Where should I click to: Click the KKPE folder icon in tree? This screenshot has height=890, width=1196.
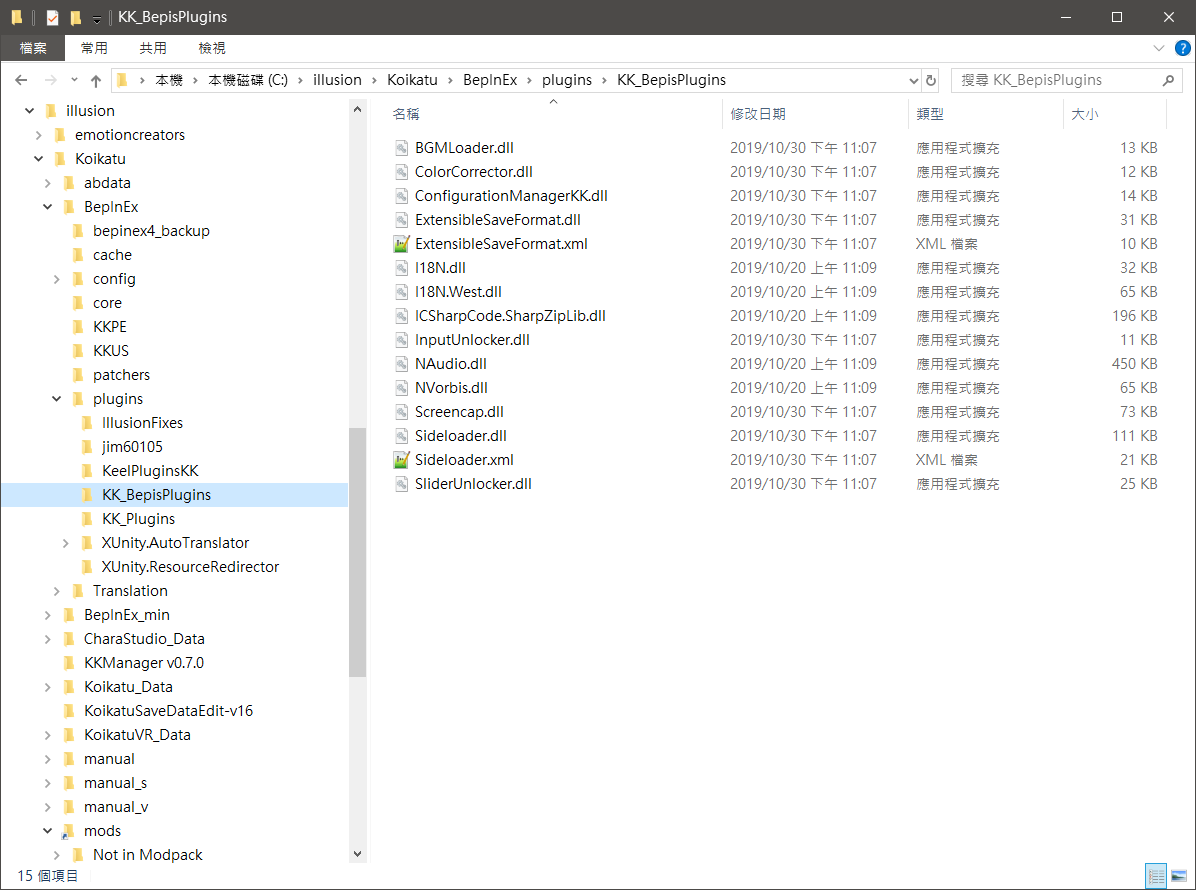(78, 327)
